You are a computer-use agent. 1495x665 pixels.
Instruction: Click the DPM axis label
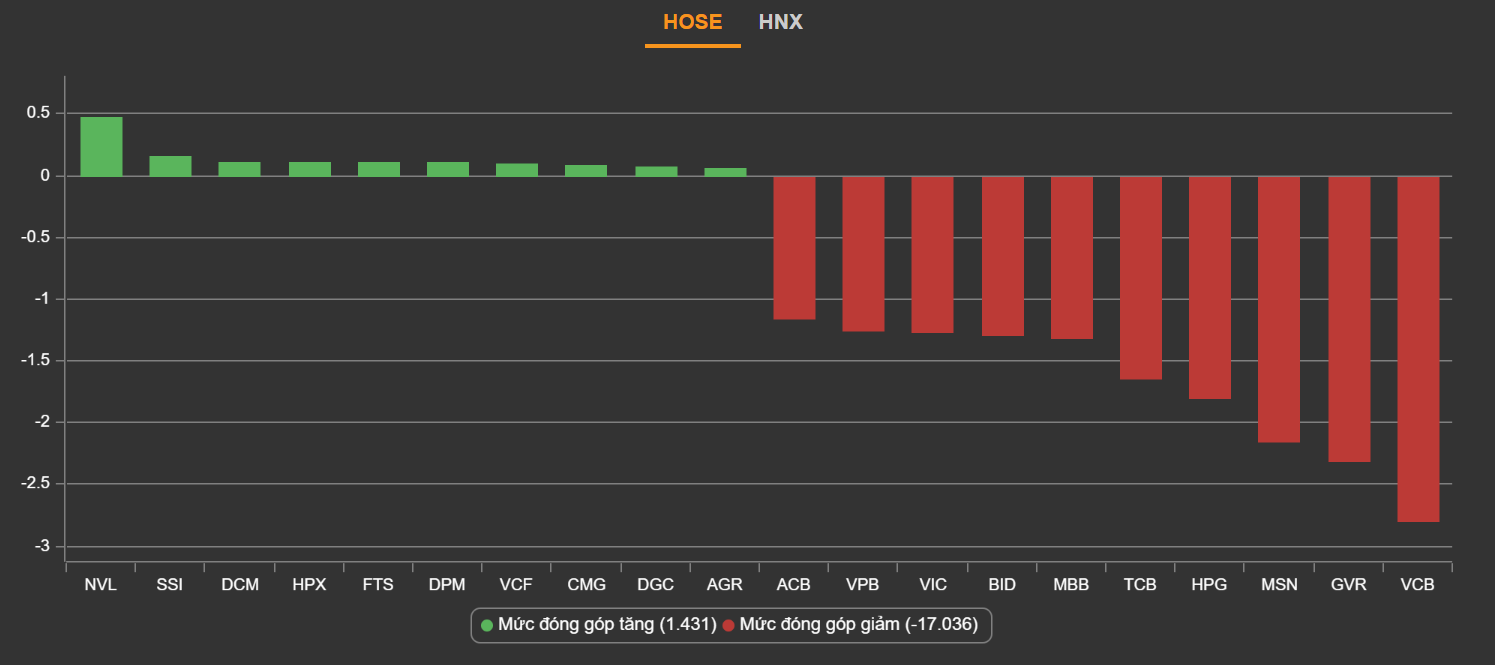point(447,585)
